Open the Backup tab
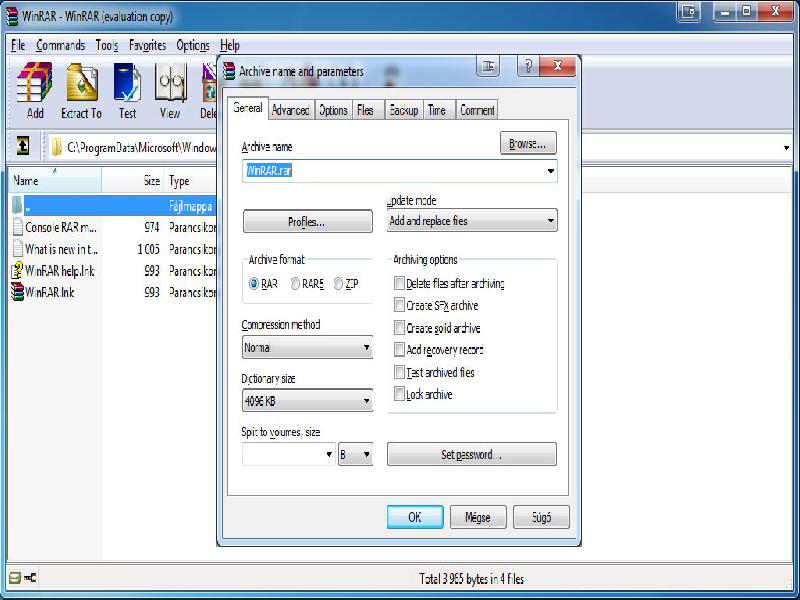The image size is (800, 600). coord(404,110)
